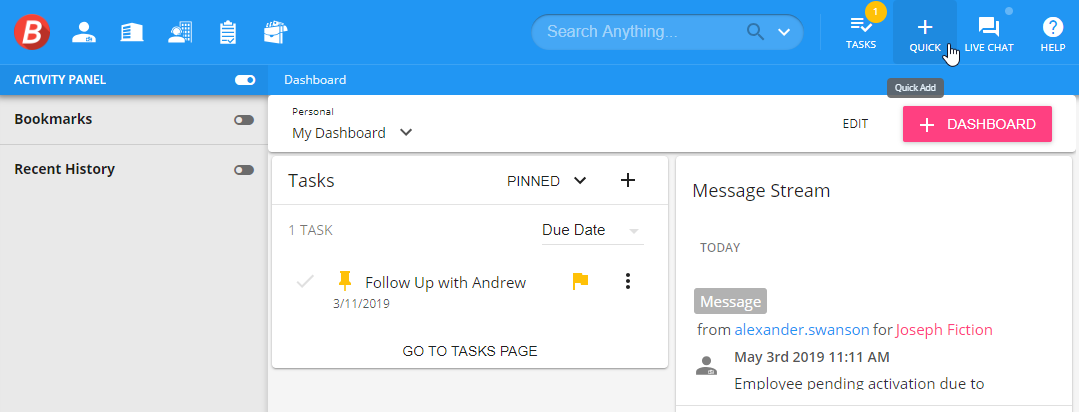
Task: Open the Help menu
Action: [1052, 32]
